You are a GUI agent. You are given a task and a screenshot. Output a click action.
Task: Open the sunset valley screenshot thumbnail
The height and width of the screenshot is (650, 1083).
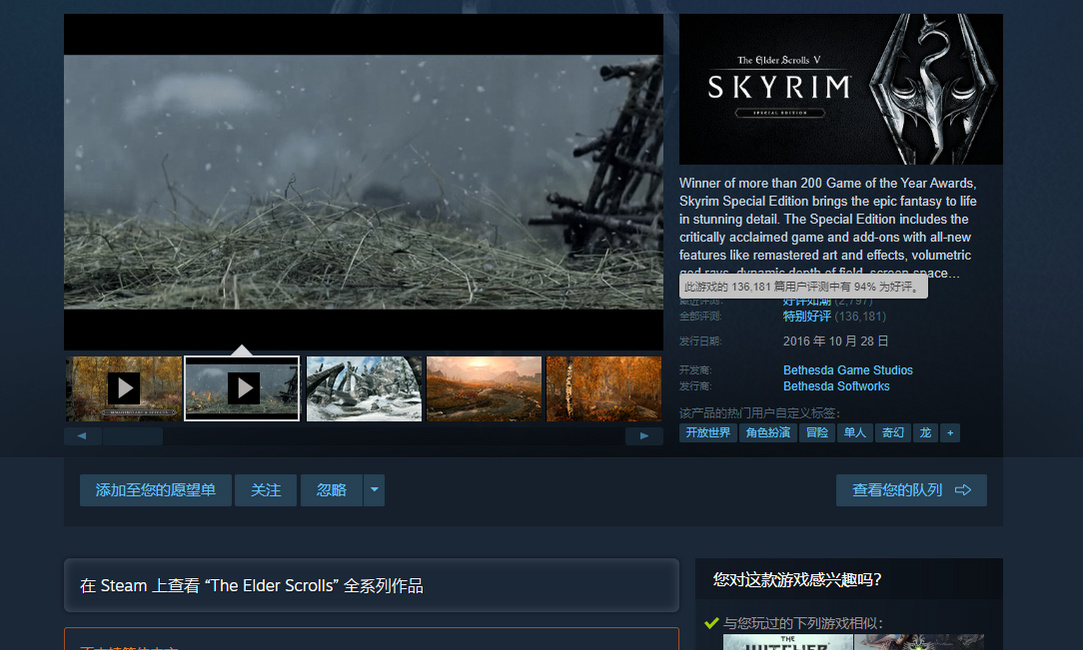(x=484, y=389)
